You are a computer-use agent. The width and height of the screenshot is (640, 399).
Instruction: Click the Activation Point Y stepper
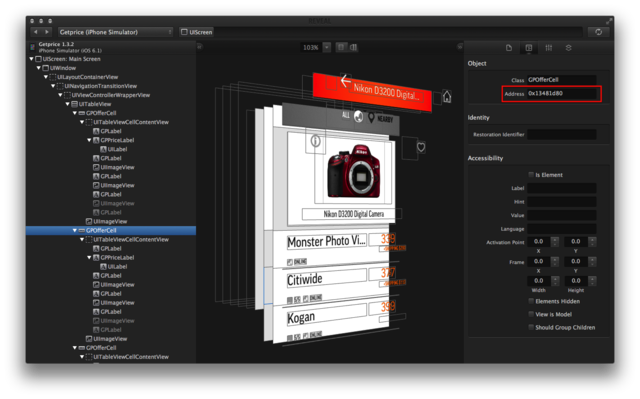[x=592, y=242]
